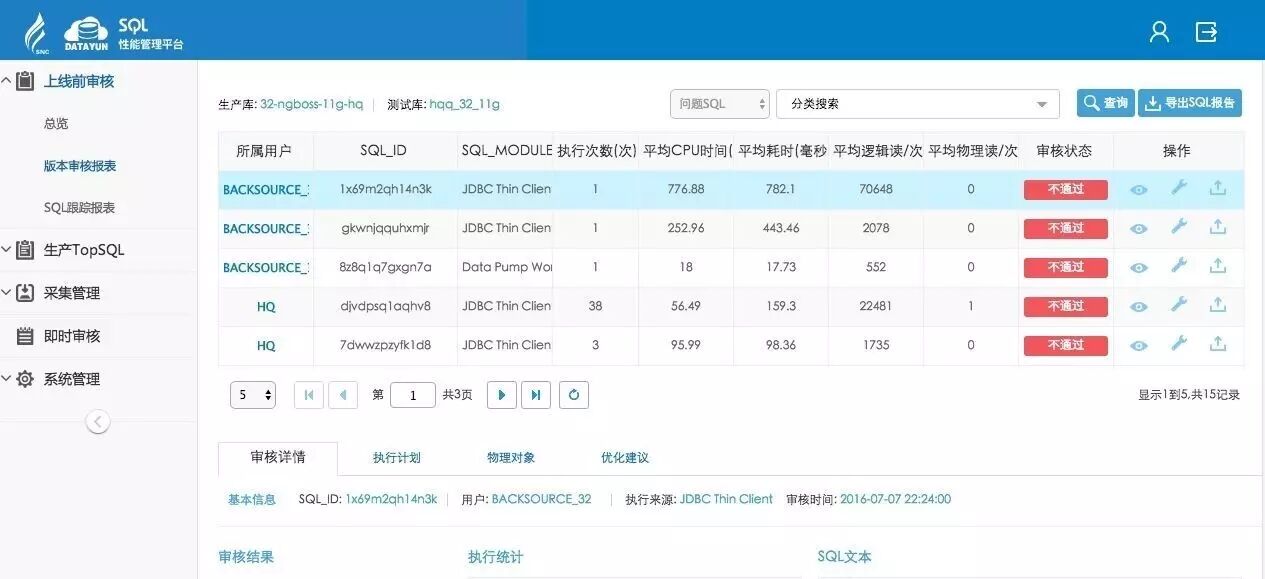The width and height of the screenshot is (1265, 579).
Task: Click wrench icon for row 7dwwzpzyfk1d8
Action: click(x=1179, y=343)
